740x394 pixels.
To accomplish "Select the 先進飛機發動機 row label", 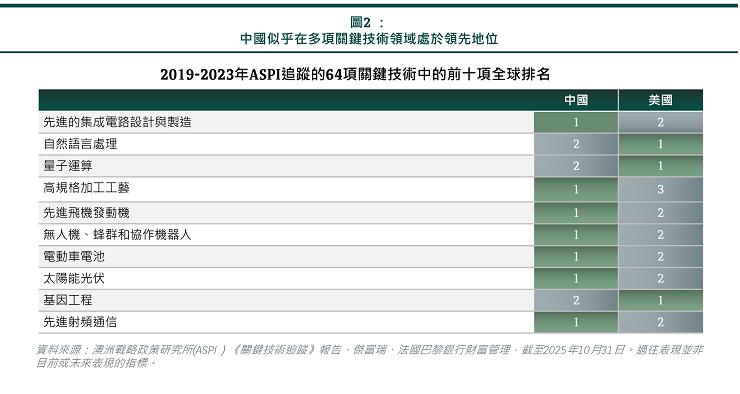I will tap(86, 213).
